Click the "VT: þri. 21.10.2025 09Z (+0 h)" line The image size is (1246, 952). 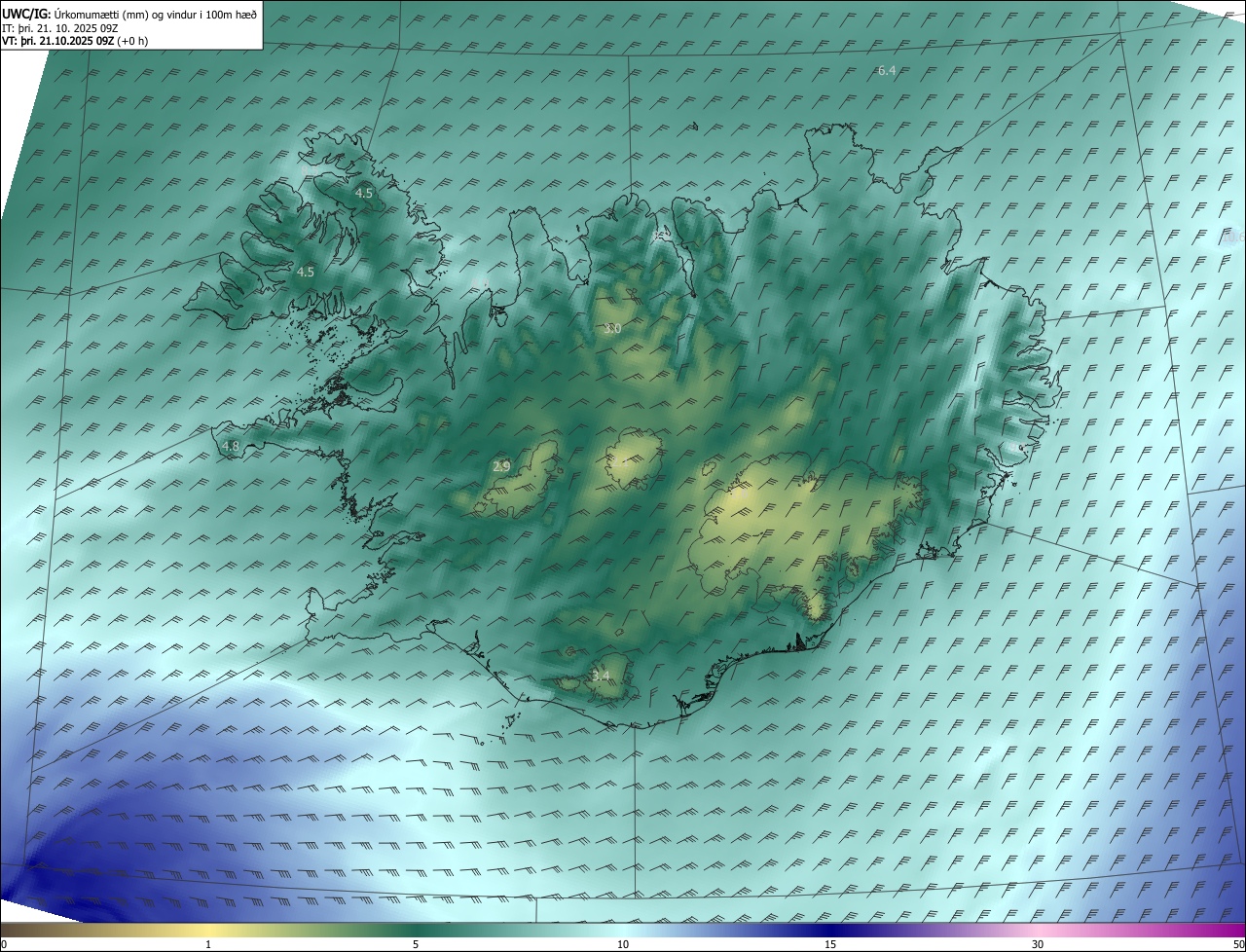click(75, 41)
